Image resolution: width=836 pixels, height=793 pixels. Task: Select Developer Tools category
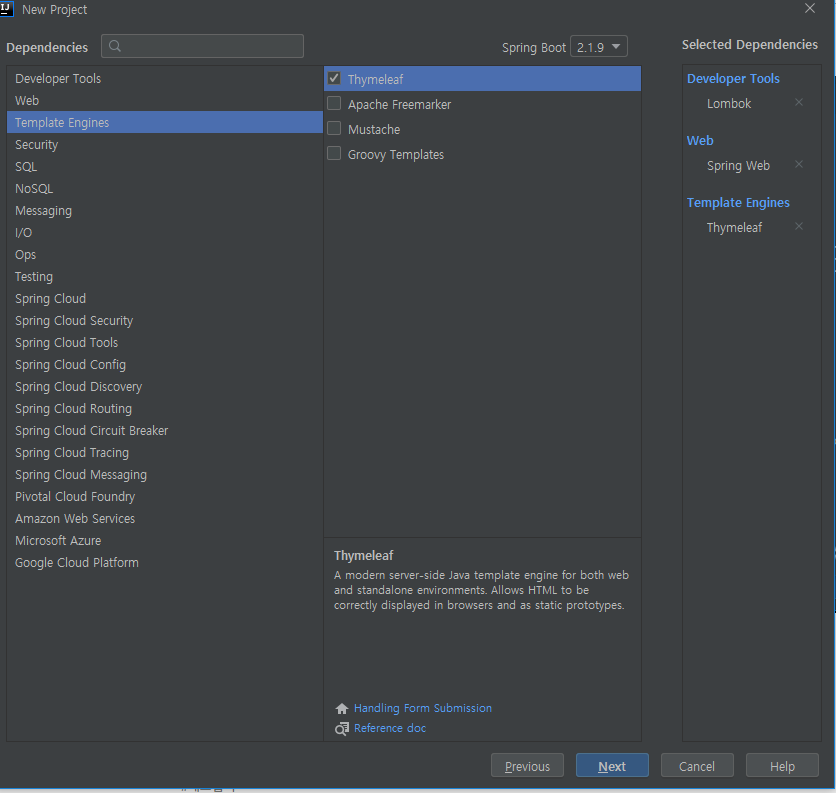tap(165, 78)
